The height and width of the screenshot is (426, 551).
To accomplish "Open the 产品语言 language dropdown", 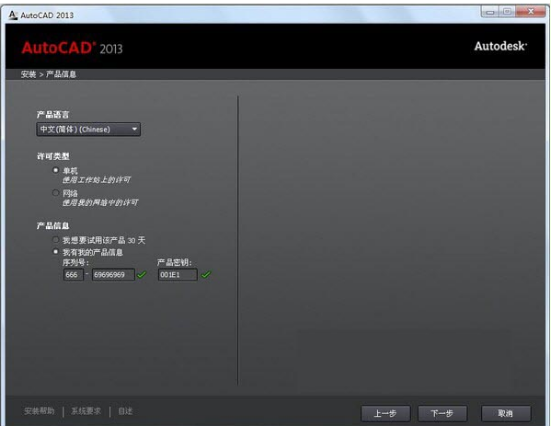I will pyautogui.click(x=88, y=129).
